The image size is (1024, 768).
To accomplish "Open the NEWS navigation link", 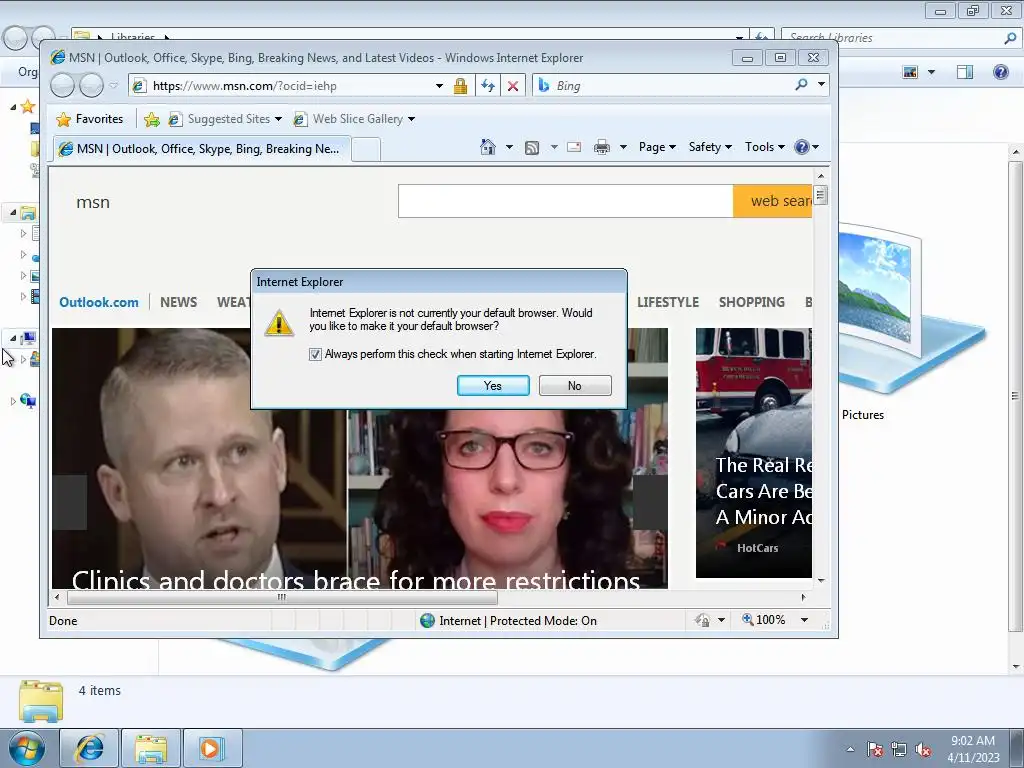I will tap(178, 302).
